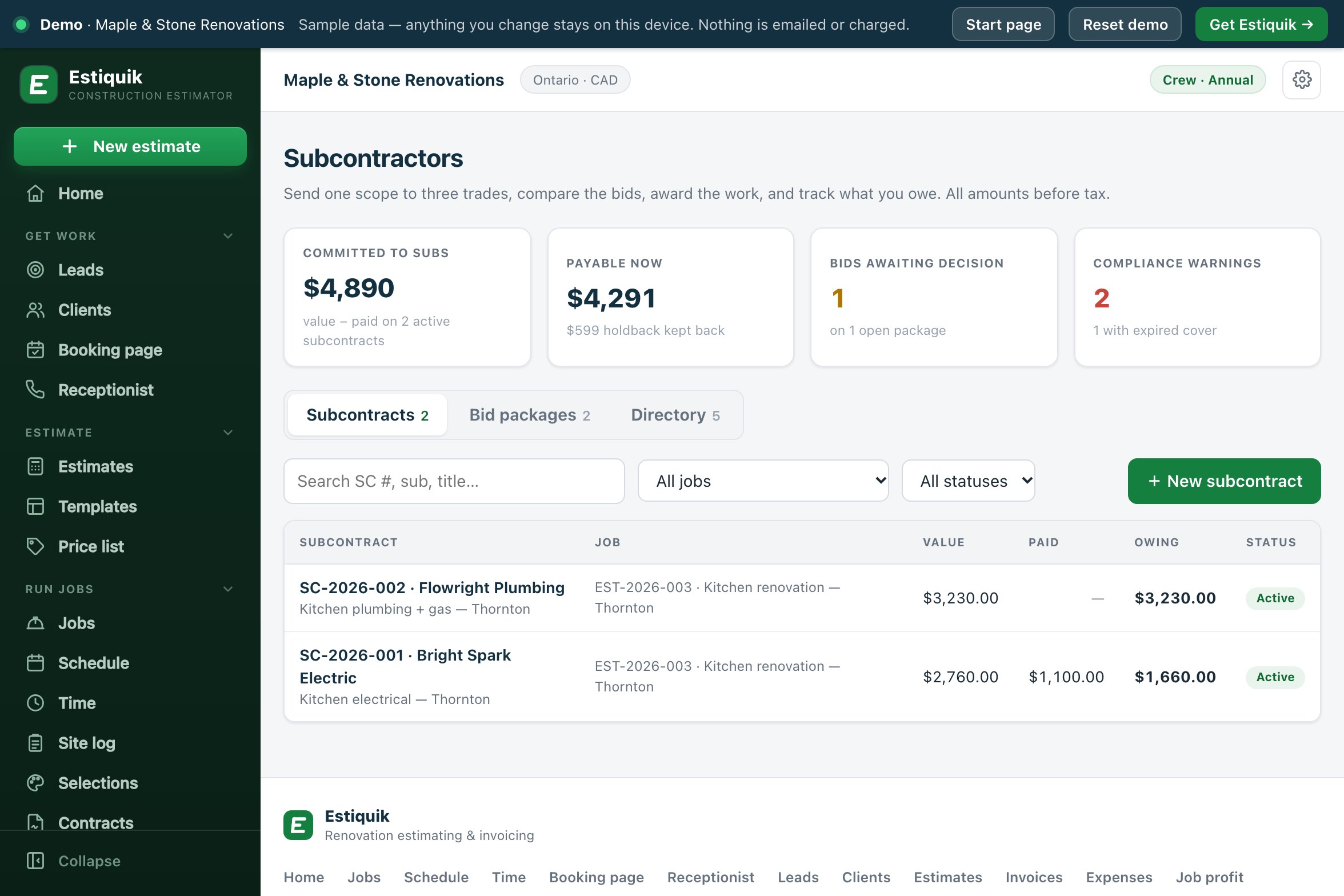Click the Jobs hard-hat icon
This screenshot has width=1344, height=896.
tap(35, 623)
